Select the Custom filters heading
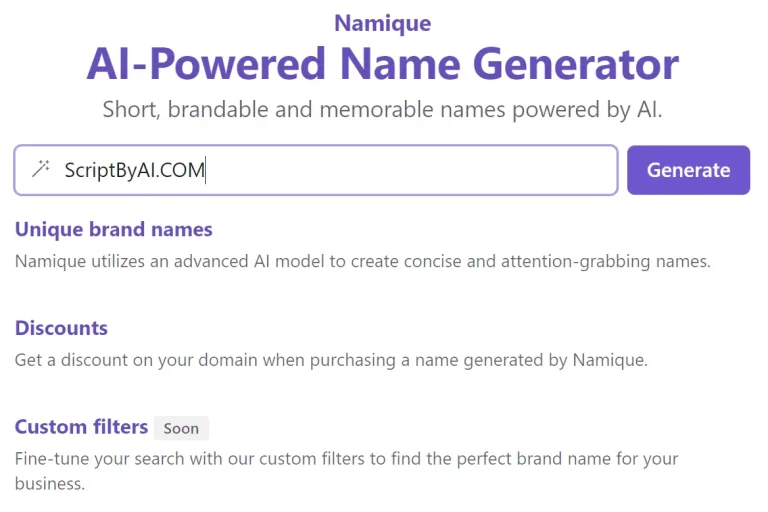 point(81,427)
